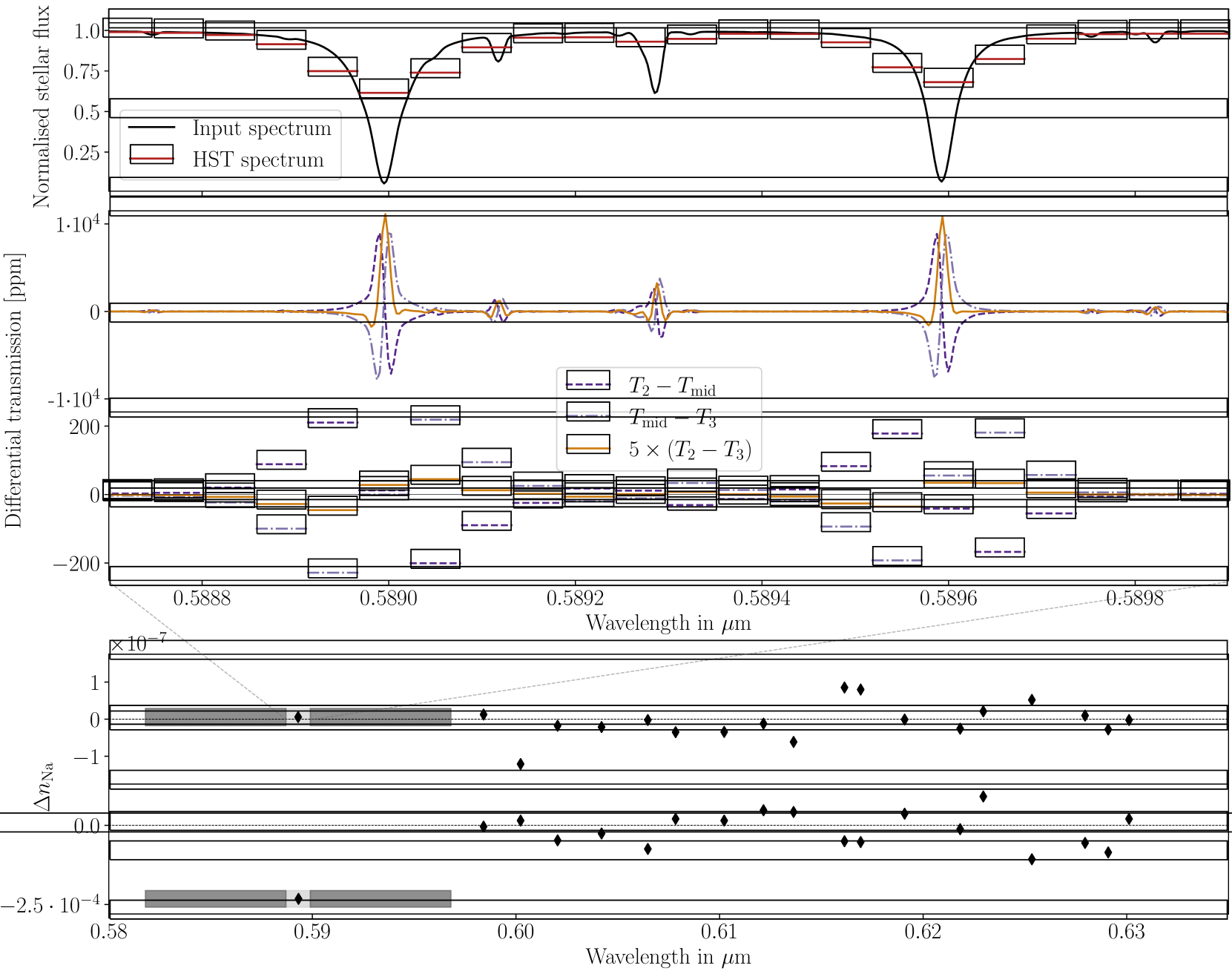This screenshot has height=971, width=1232.
Task: Click the central absorption dip near 0.5893
Action: click(655, 91)
